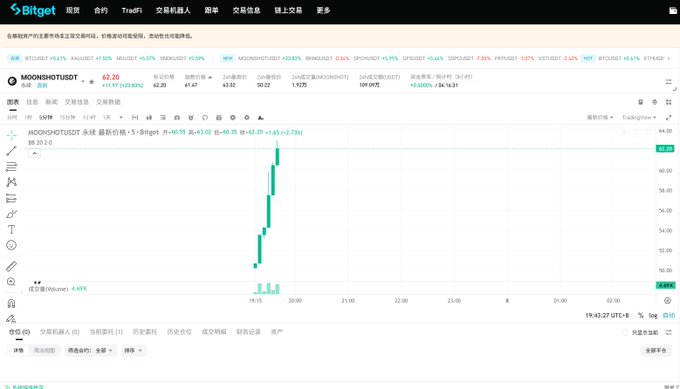Select the 15分钟 timeframe
The image size is (680, 389).
point(67,118)
